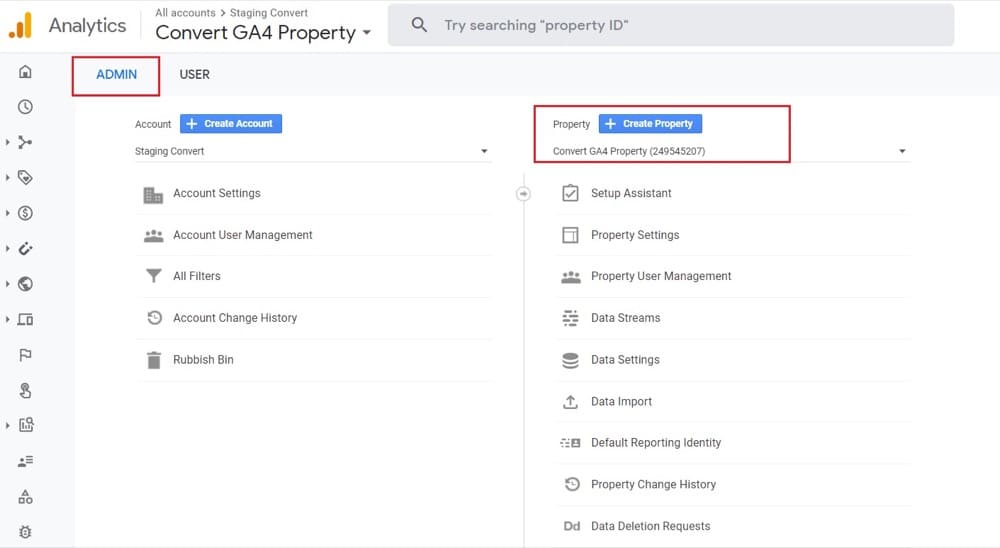
Task: Expand the Lifecycle flow sidebar section arrow
Action: 8,142
